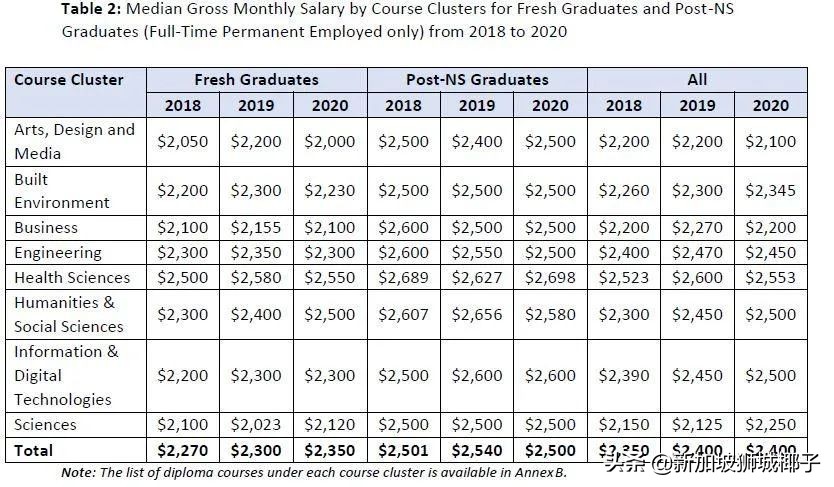Select the Information & Digital Technologies row label

click(x=66, y=375)
